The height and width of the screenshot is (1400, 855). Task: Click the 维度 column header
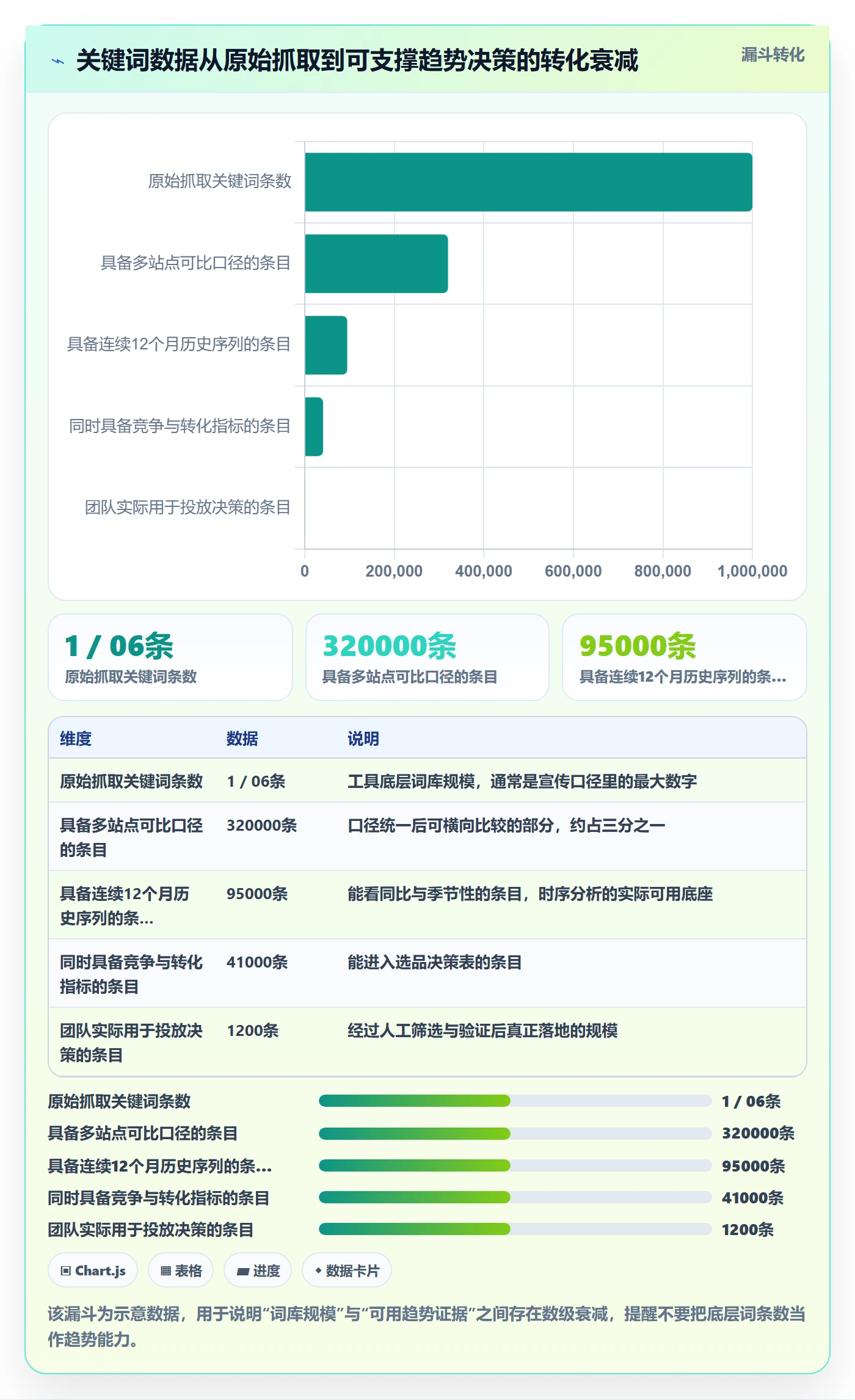coord(76,738)
